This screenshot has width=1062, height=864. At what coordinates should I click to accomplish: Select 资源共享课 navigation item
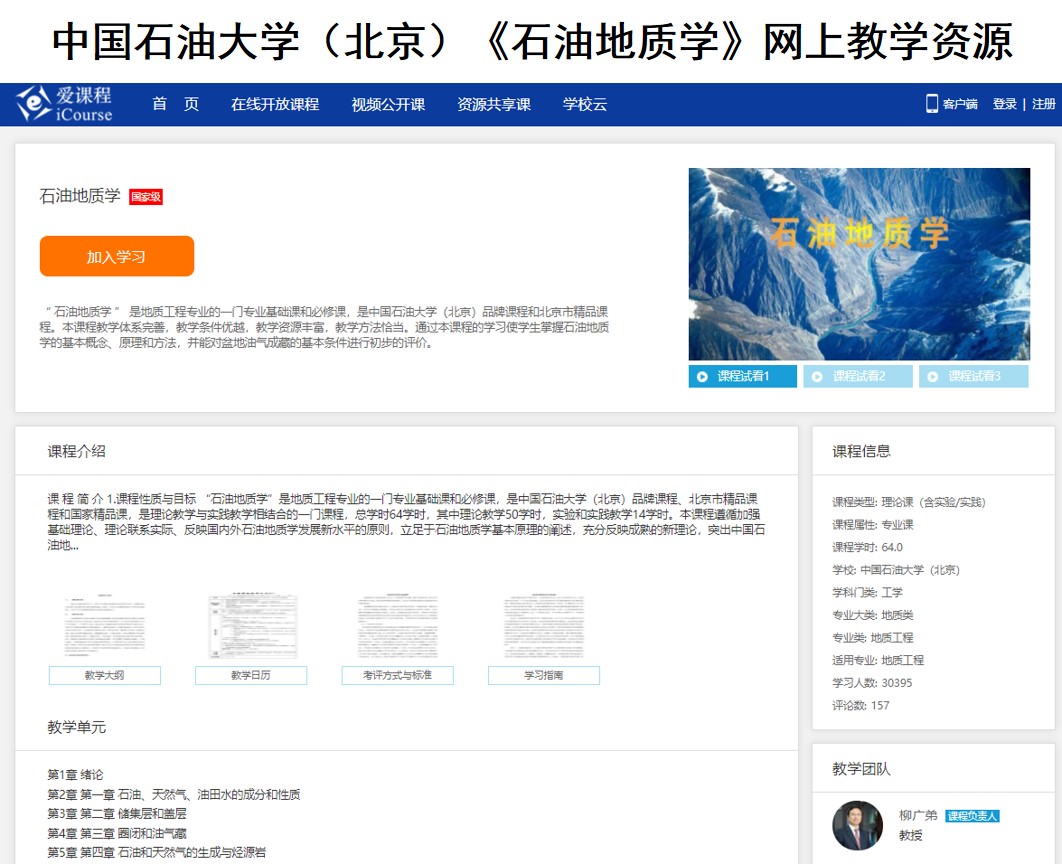click(494, 104)
